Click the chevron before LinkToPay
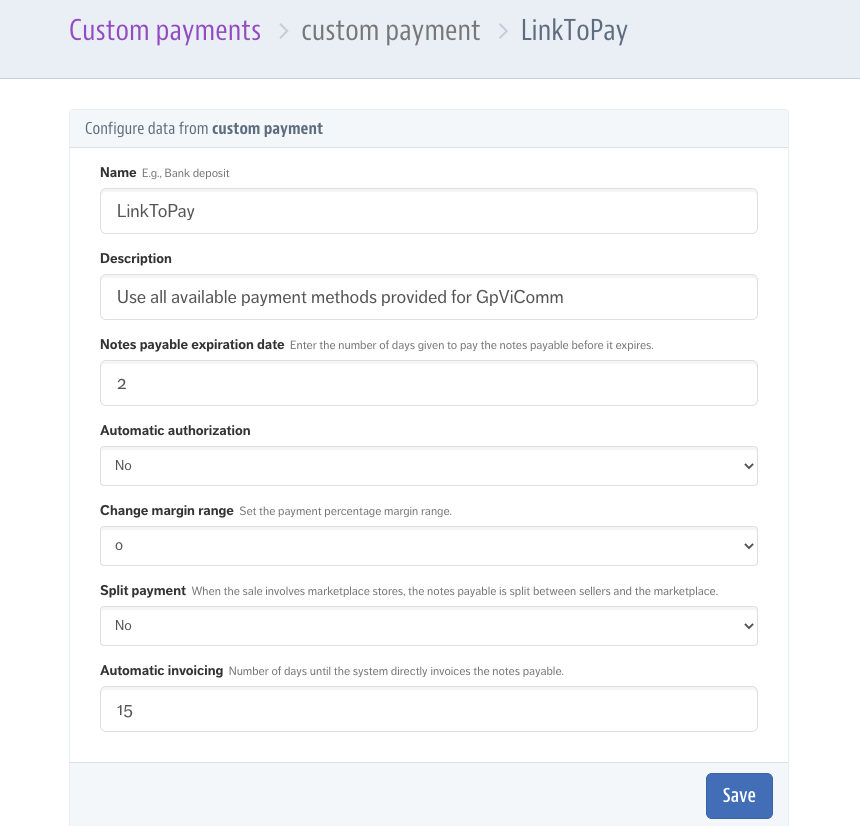 (502, 32)
